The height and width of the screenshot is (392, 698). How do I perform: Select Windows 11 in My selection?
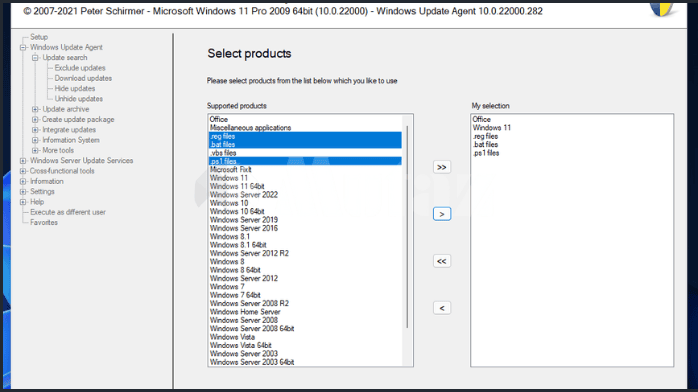[x=572, y=128]
